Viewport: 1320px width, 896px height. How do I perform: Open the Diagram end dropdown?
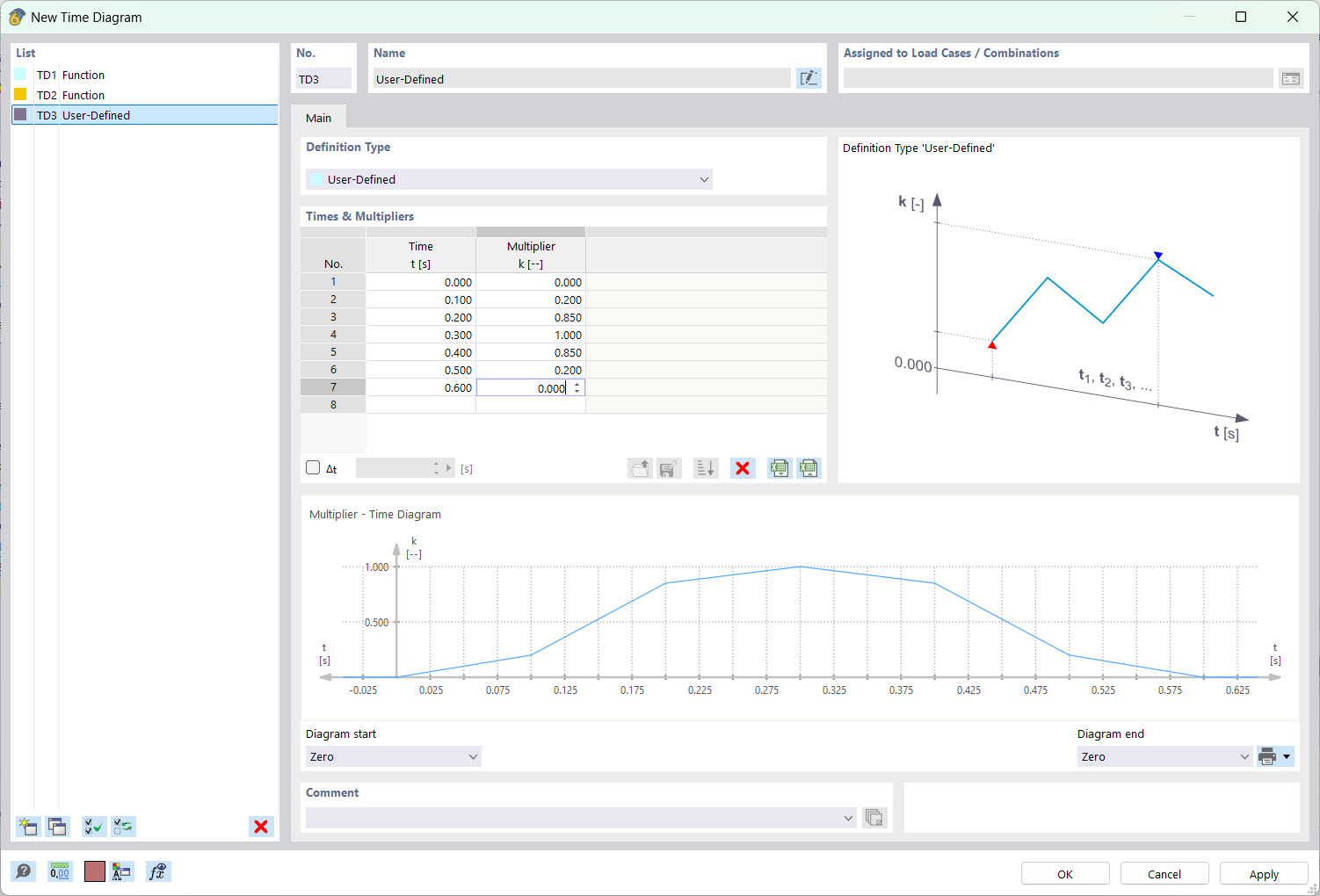pos(1164,756)
